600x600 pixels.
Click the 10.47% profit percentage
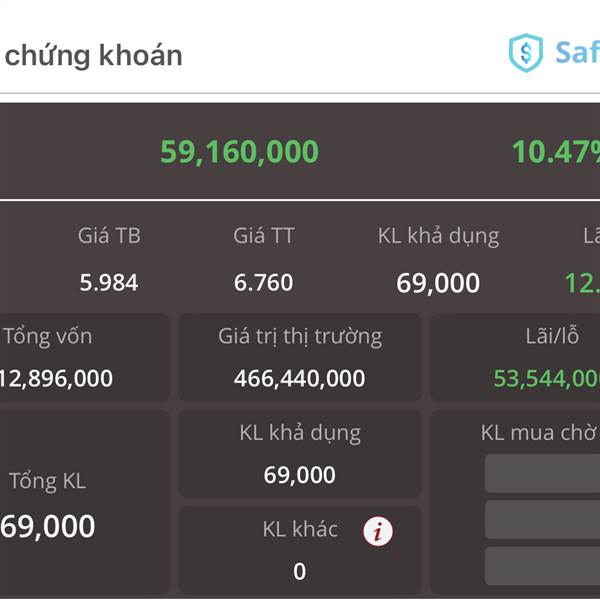pyautogui.click(x=556, y=152)
